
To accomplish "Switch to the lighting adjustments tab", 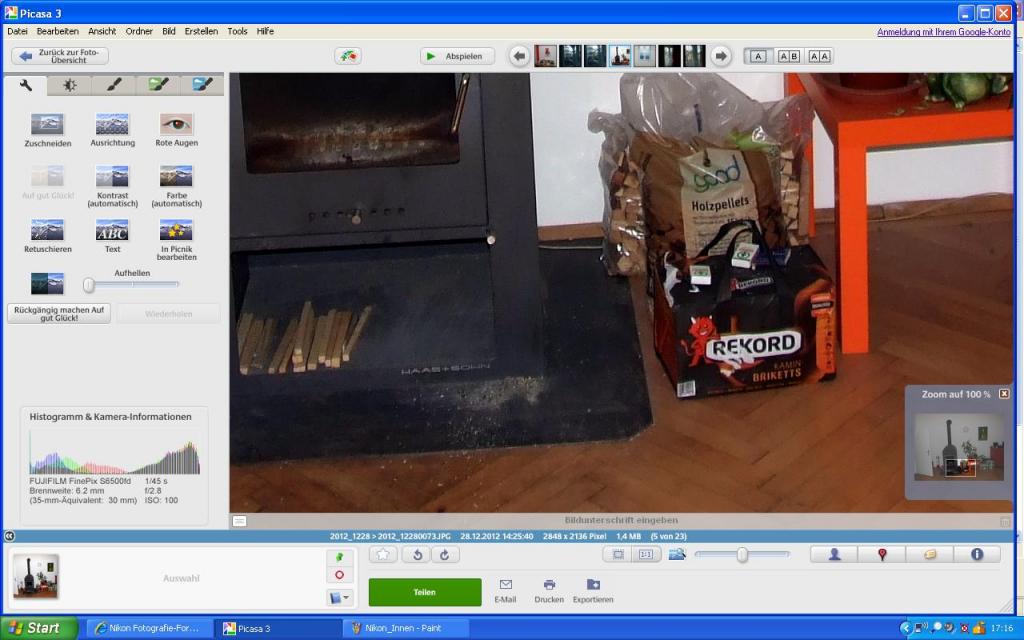I will click(x=70, y=85).
